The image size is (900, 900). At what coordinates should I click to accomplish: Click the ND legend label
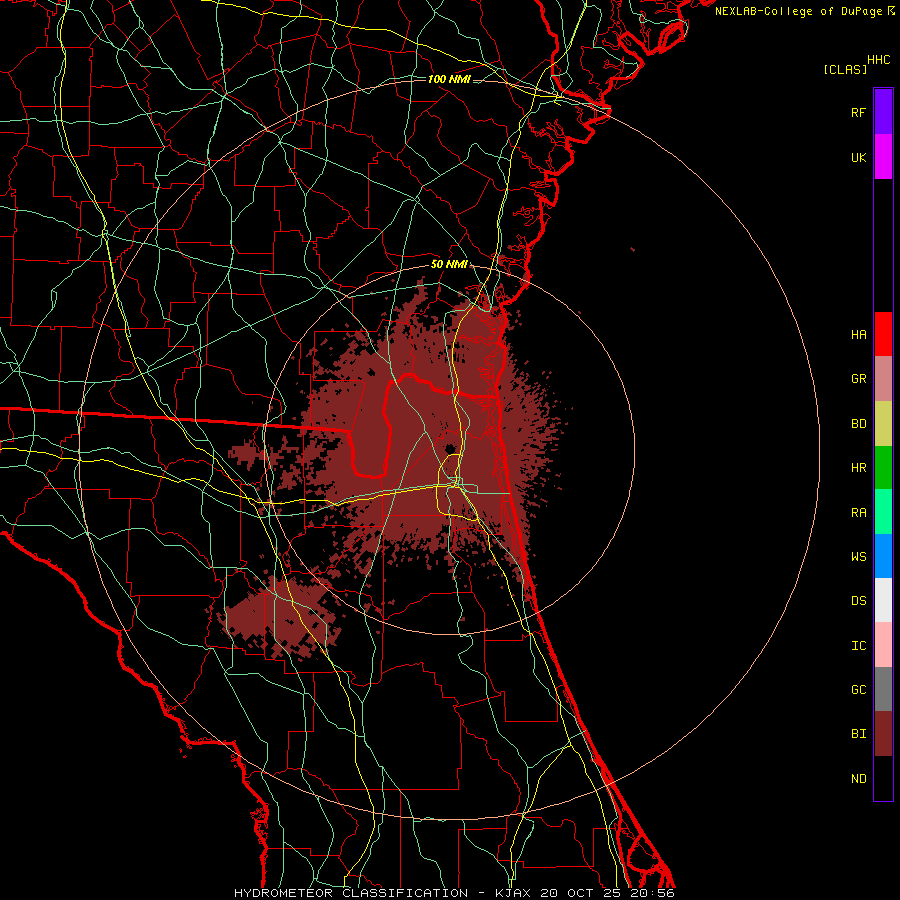pos(858,779)
